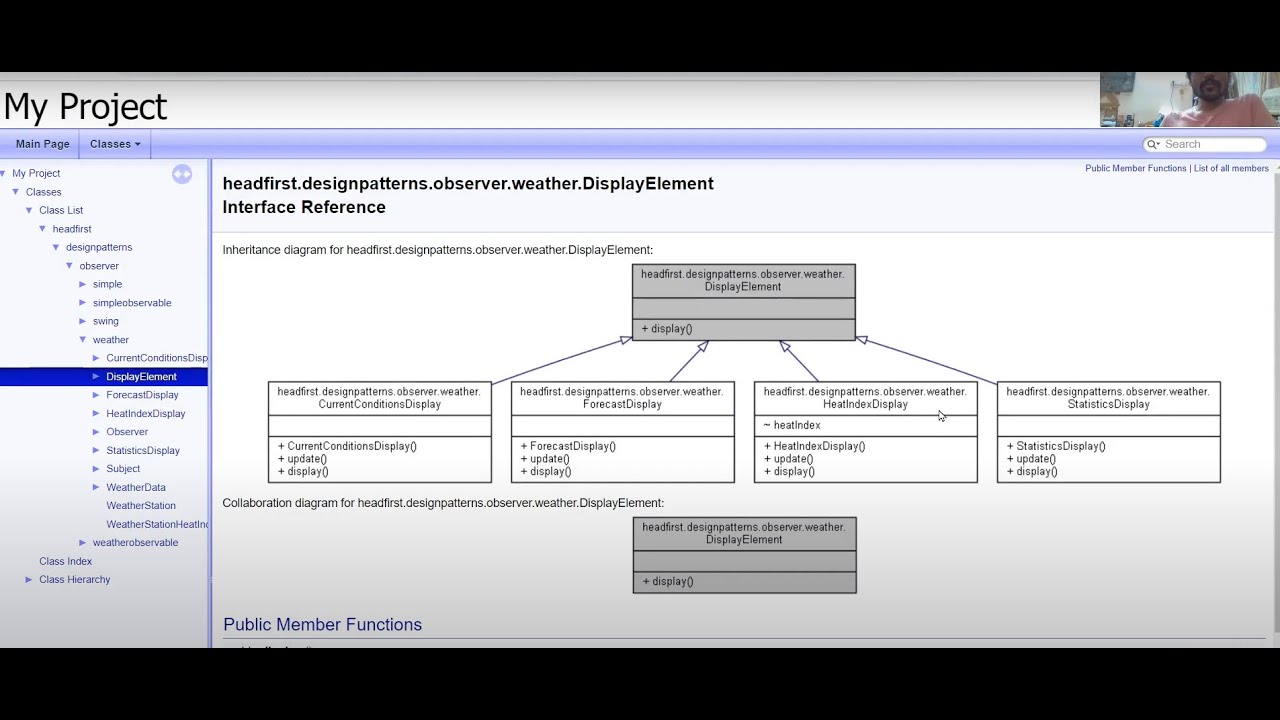Image resolution: width=1280 pixels, height=720 pixels.
Task: Select designpatterns in navigation tree
Action: click(99, 247)
